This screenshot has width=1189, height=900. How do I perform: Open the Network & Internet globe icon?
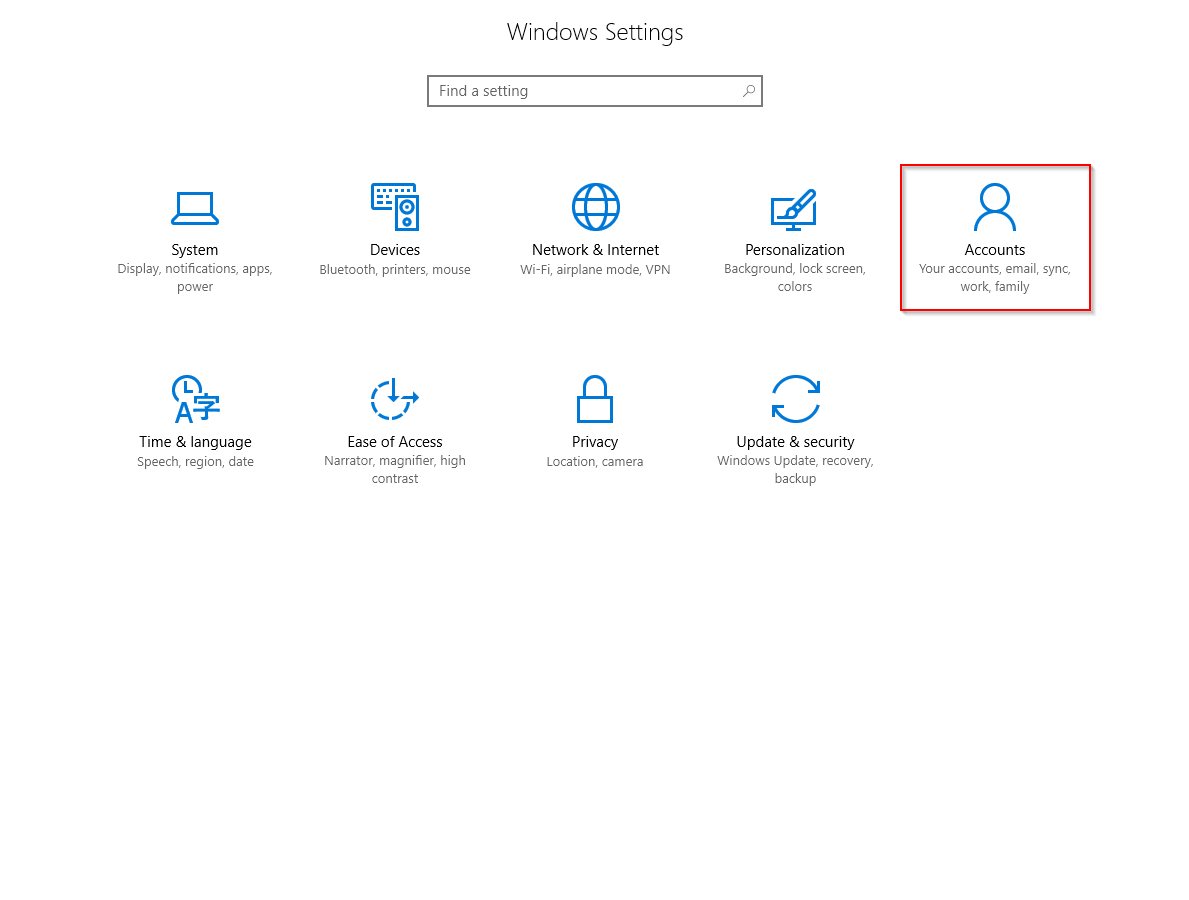595,207
